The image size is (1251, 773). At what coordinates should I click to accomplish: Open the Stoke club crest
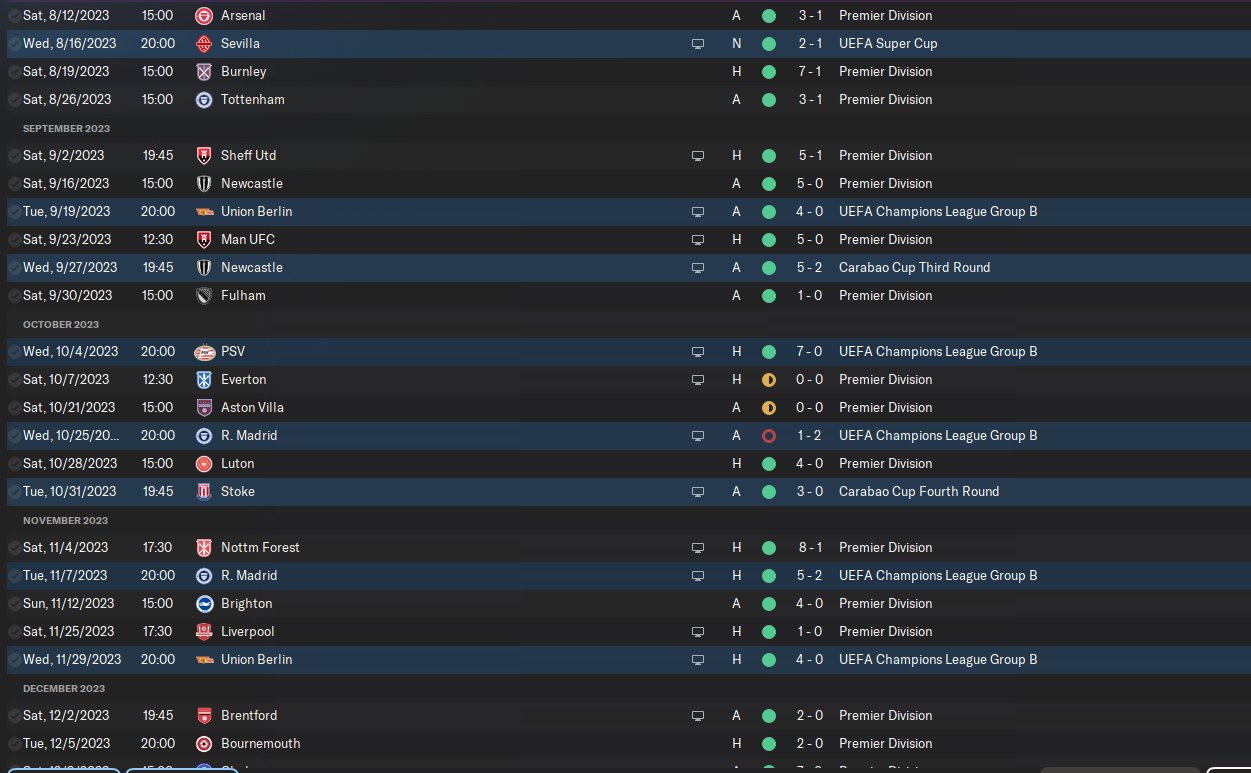tap(204, 492)
